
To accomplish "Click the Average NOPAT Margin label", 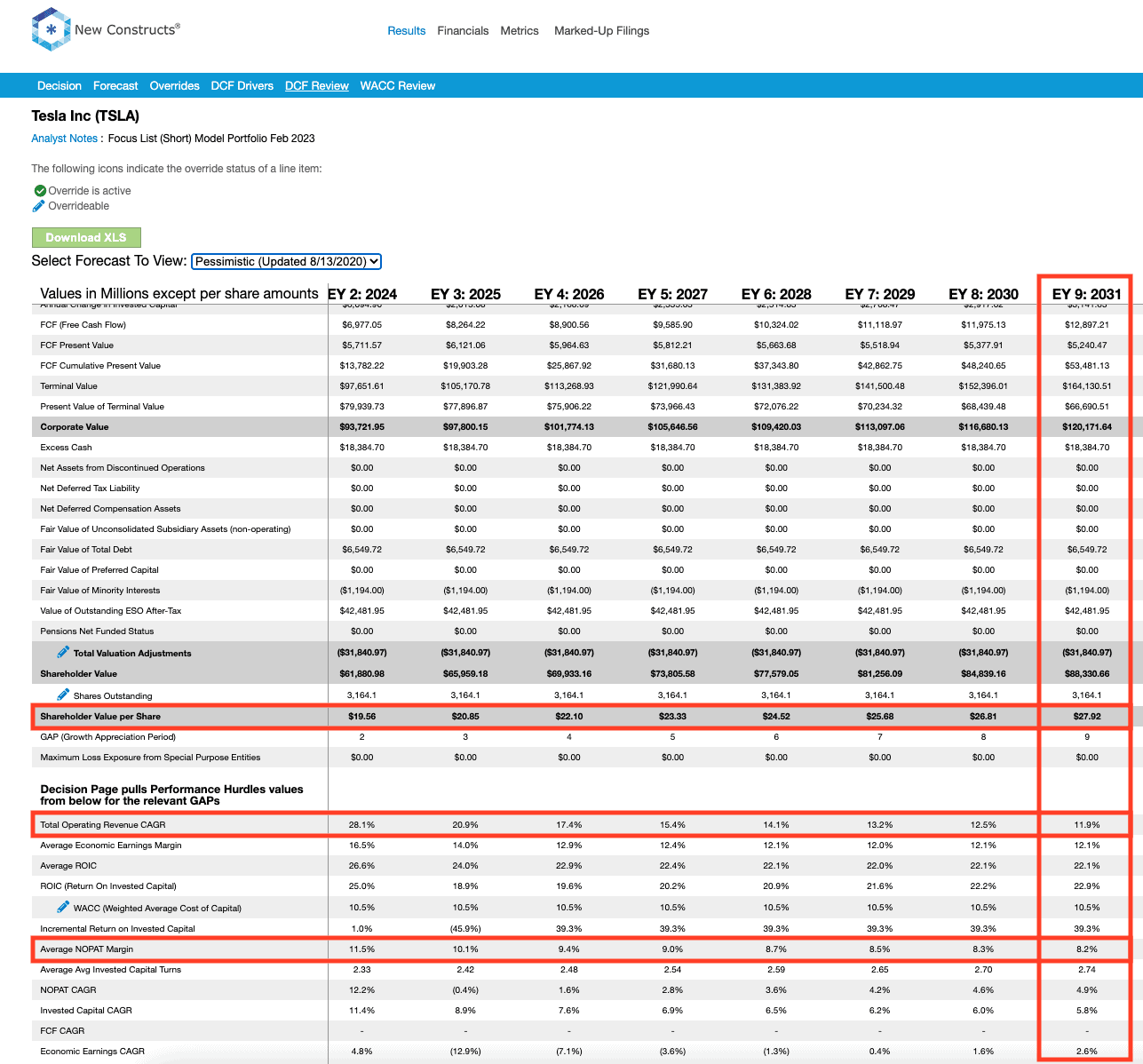I will coord(86,949).
